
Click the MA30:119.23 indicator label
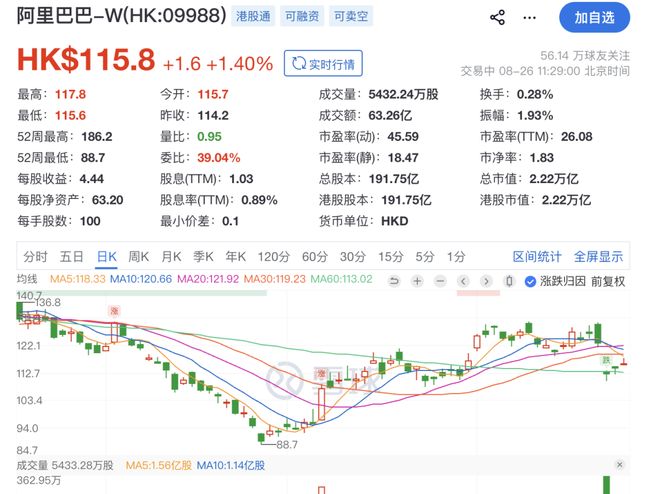[274, 279]
